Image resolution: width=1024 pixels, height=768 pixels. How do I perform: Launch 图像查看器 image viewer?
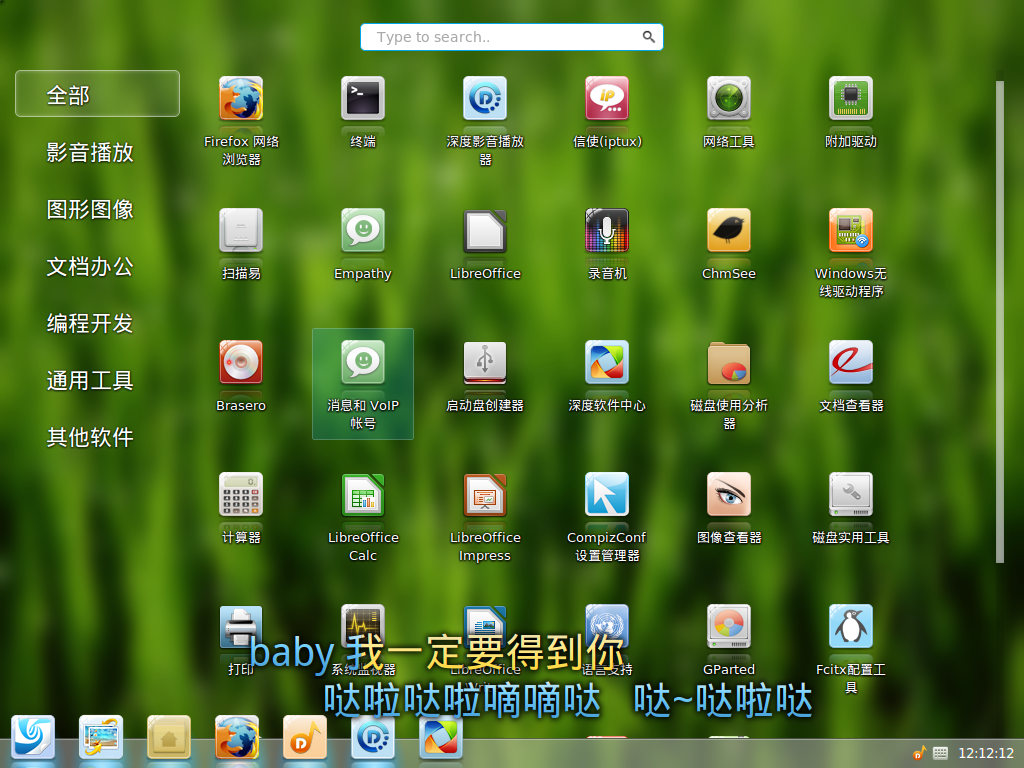coord(729,494)
